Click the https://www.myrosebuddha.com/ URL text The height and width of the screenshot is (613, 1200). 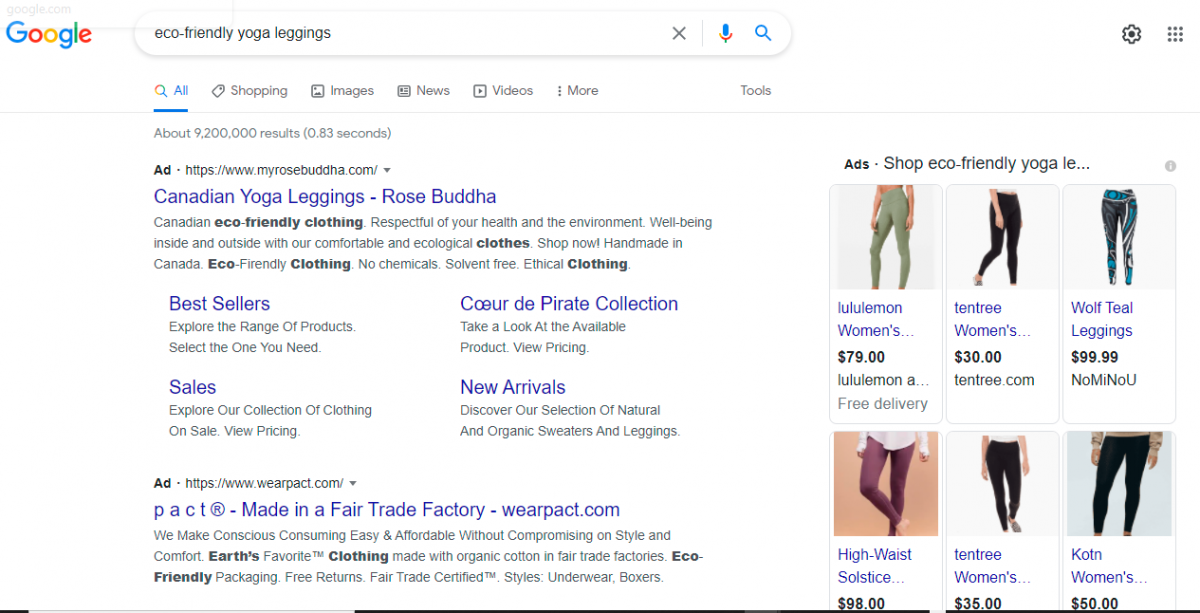[281, 170]
